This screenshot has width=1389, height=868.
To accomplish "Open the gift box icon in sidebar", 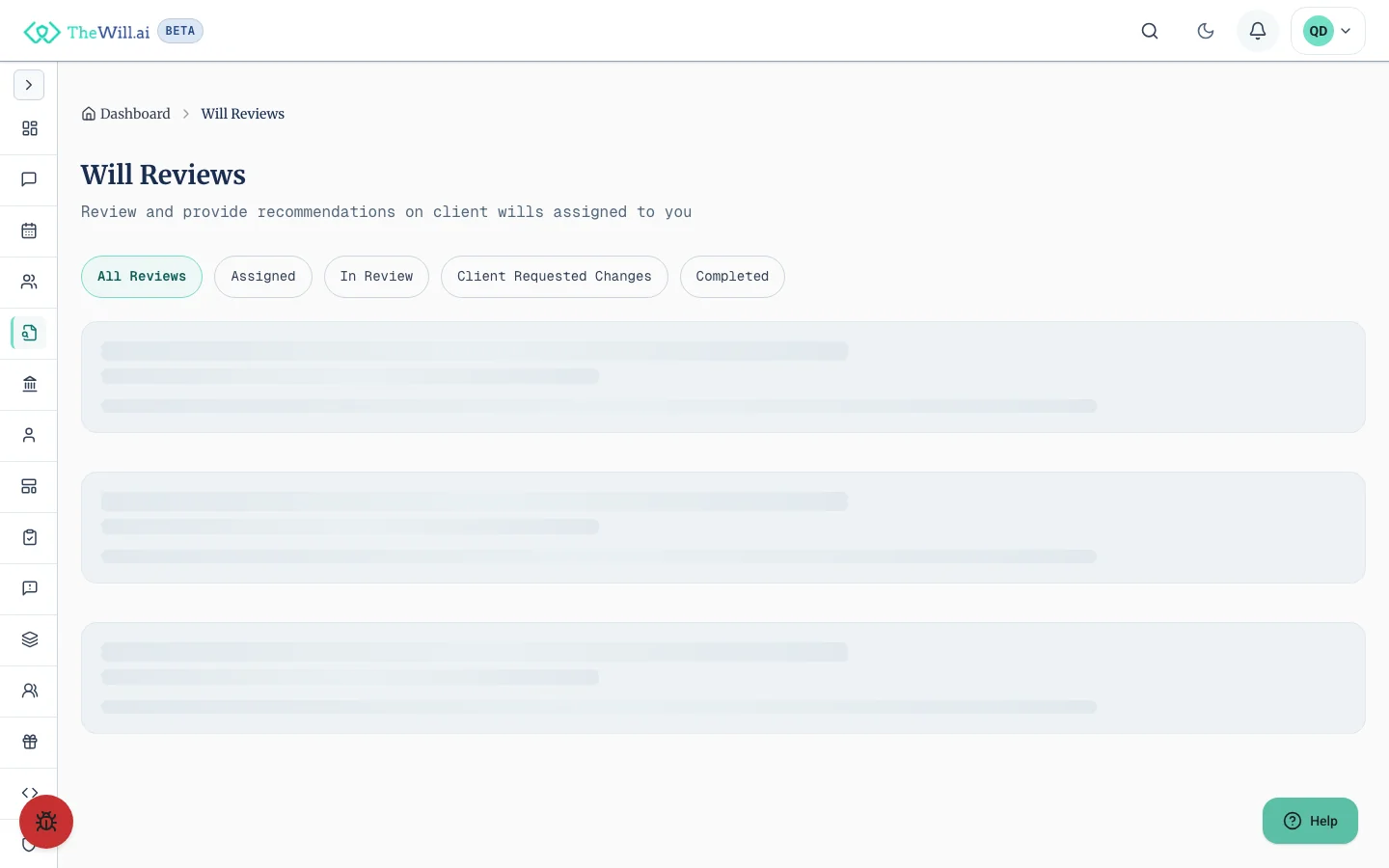I will click(x=29, y=742).
